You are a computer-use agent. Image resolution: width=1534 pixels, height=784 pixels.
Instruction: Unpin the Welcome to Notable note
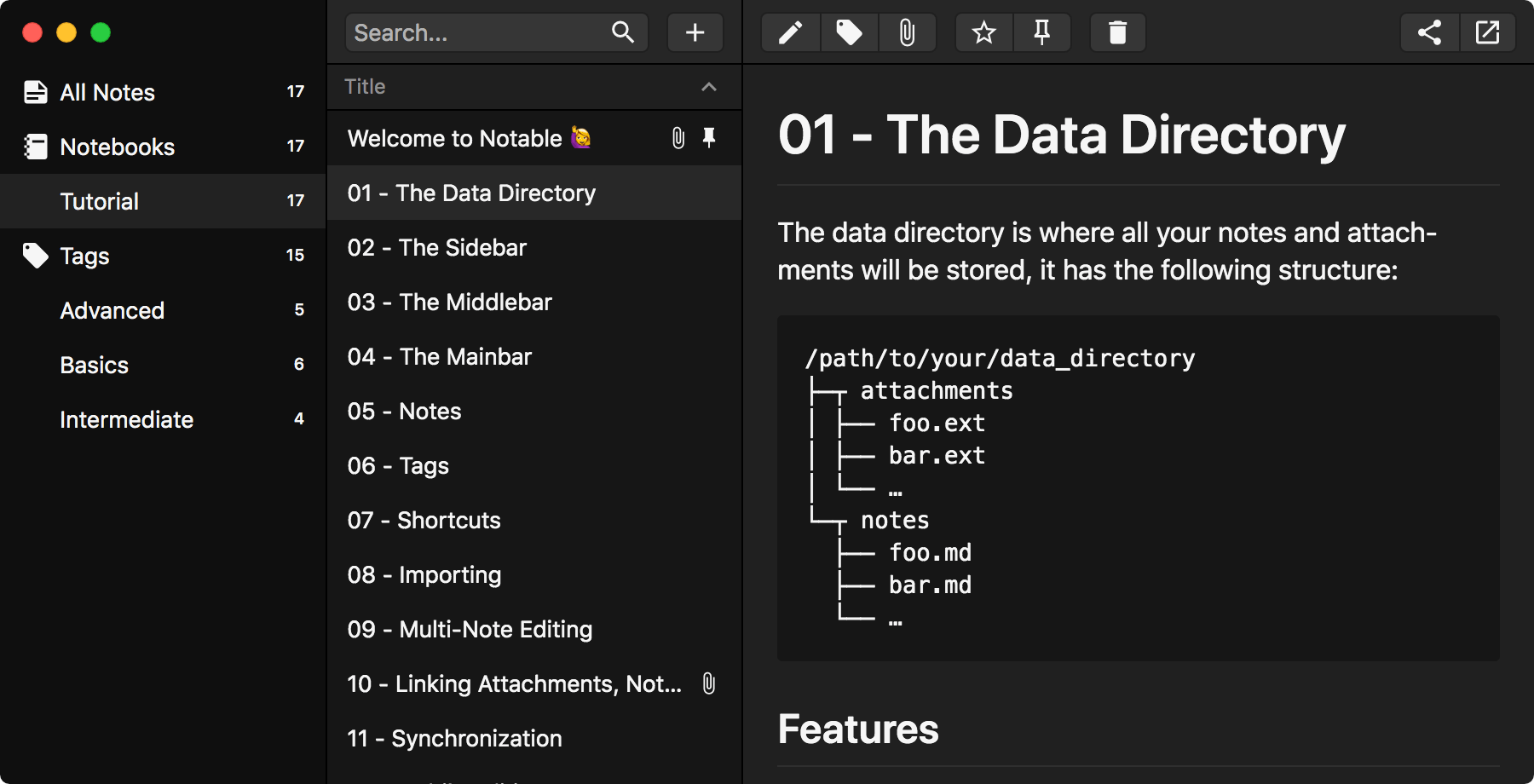point(710,138)
